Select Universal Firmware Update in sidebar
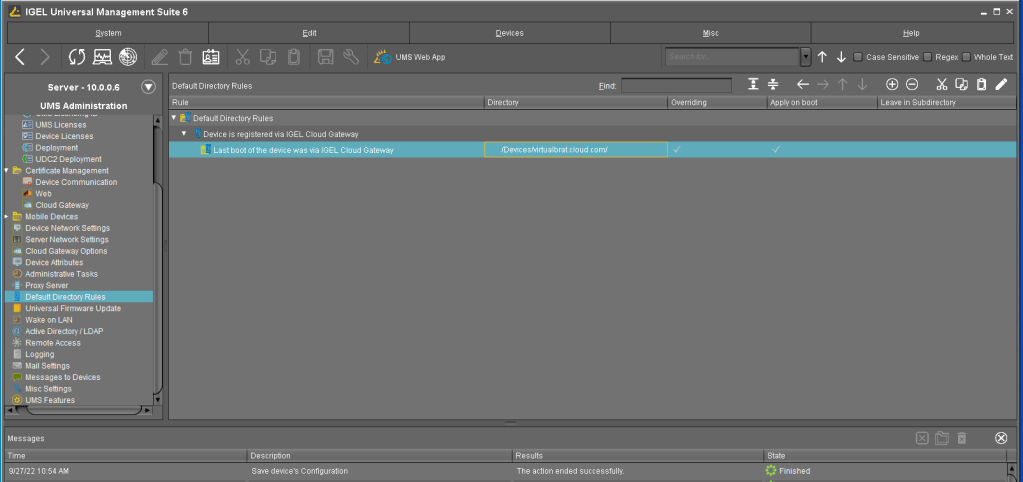The image size is (1023, 482). [x=73, y=308]
